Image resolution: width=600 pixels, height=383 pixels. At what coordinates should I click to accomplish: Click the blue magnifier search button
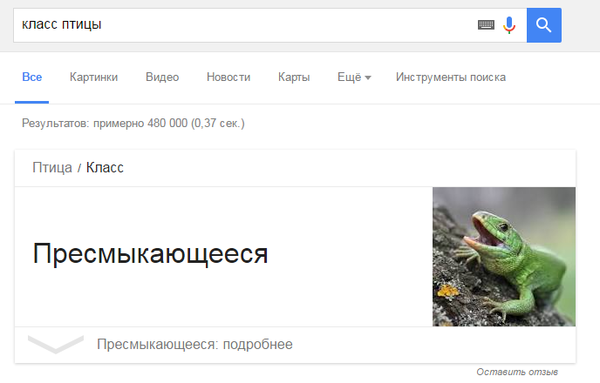[544, 25]
